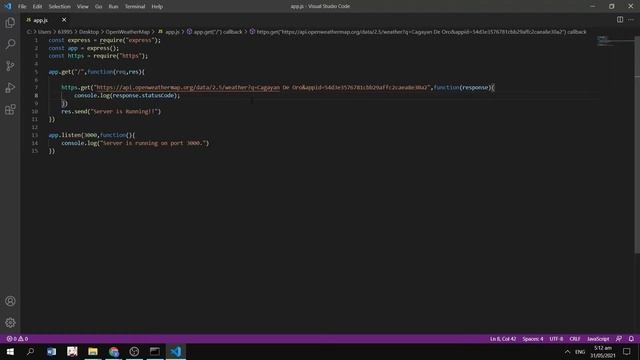Screen dimensions: 640x360
Task: Click ENG input language indicator
Action: coord(580,352)
